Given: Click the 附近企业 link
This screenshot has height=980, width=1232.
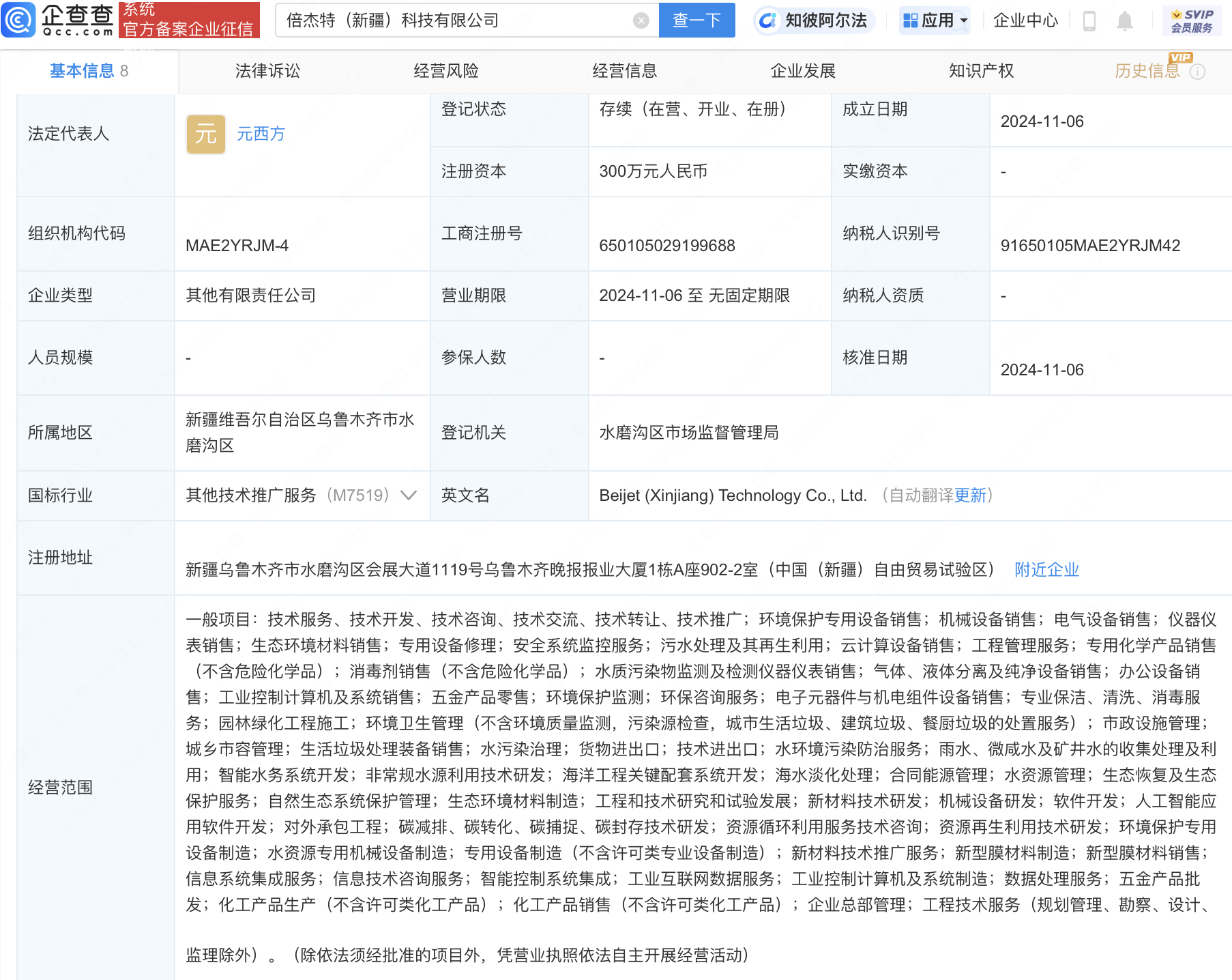Looking at the screenshot, I should 1046,570.
